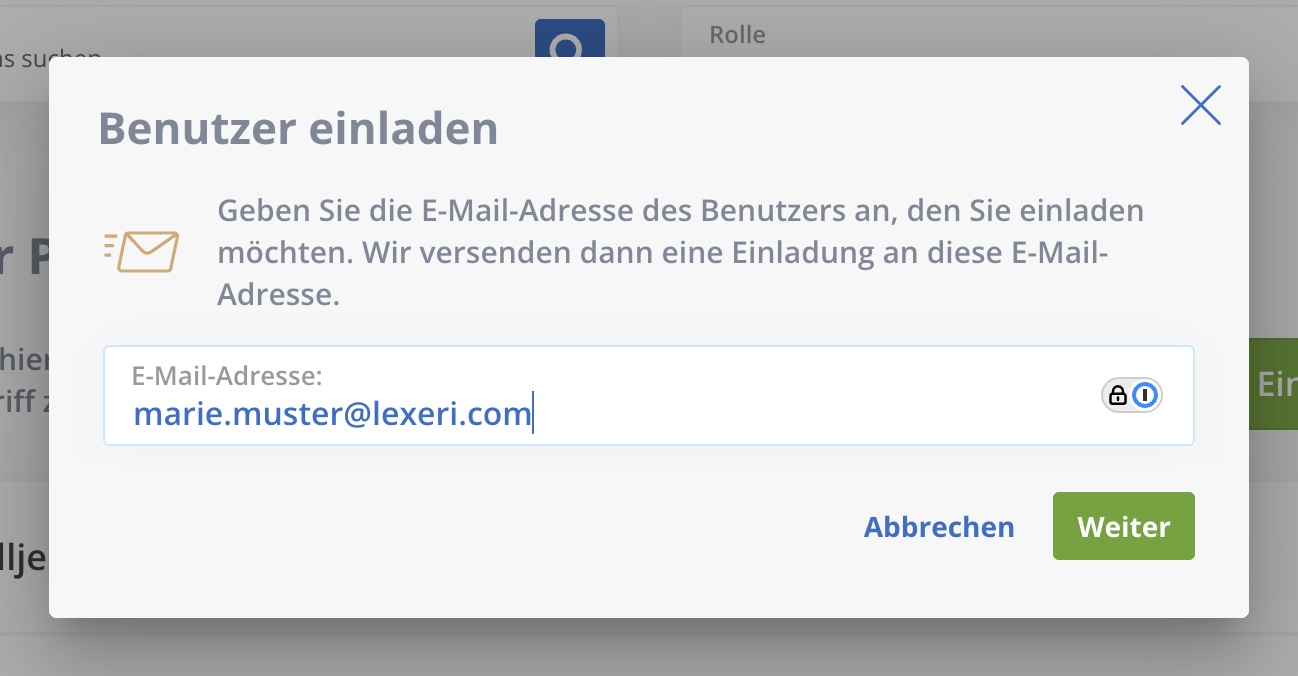Click the blue magnifier search button behind dialog
Screen dimensions: 1298x676
[570, 40]
